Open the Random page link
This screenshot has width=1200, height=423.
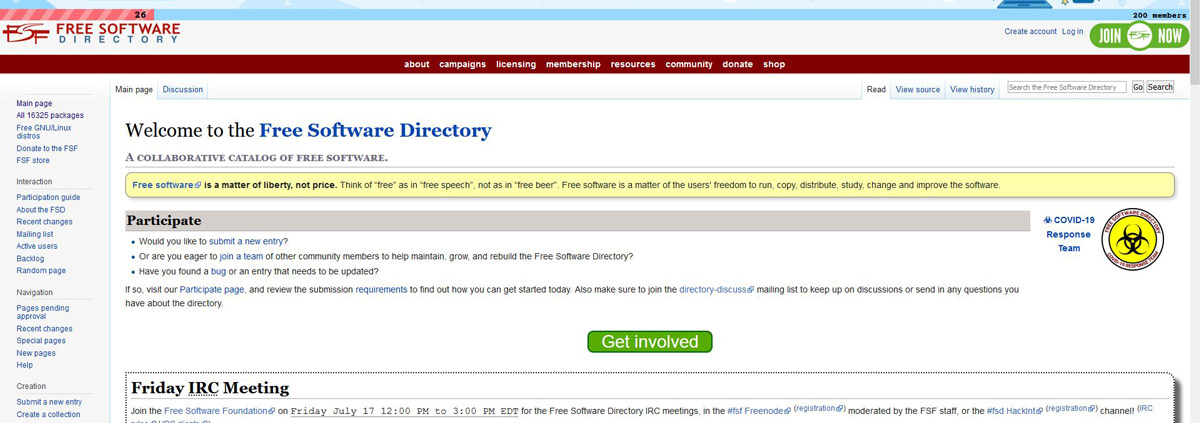pos(41,270)
